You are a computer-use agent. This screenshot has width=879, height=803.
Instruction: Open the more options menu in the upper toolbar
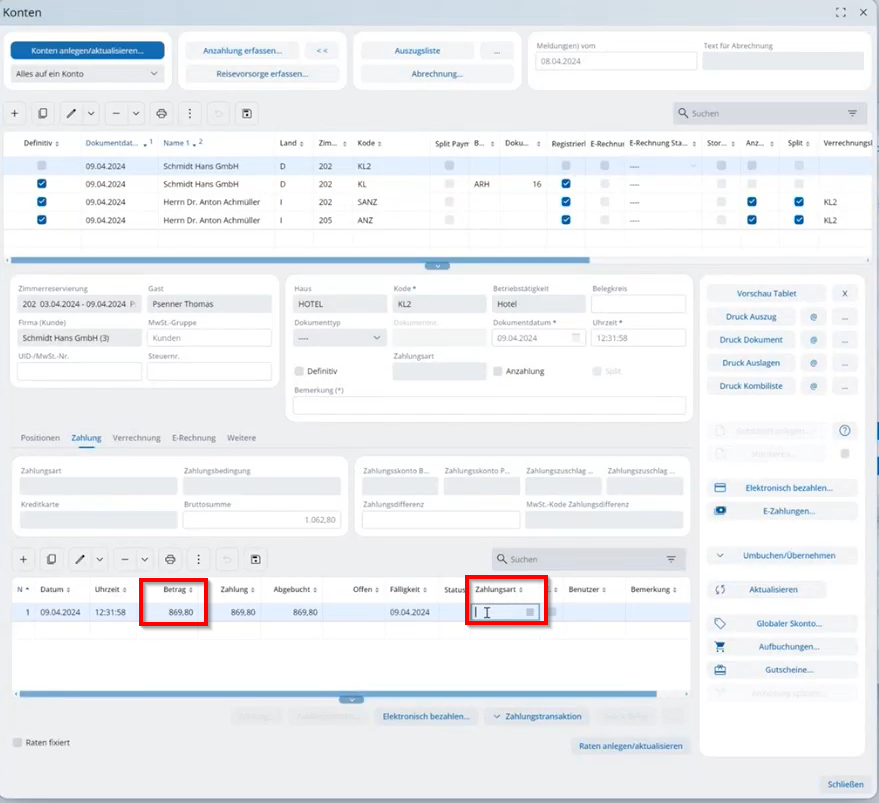[x=189, y=114]
